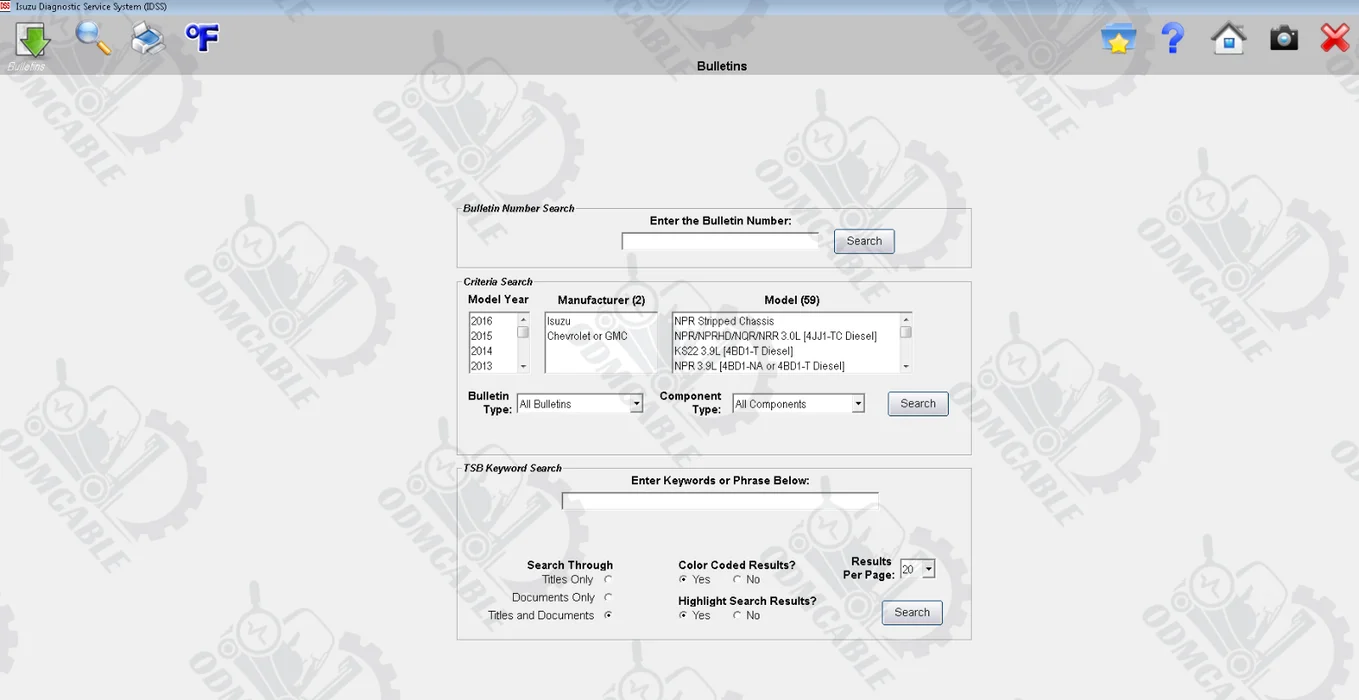Select the magnifying glass search icon
This screenshot has width=1359, height=700.
(x=92, y=38)
